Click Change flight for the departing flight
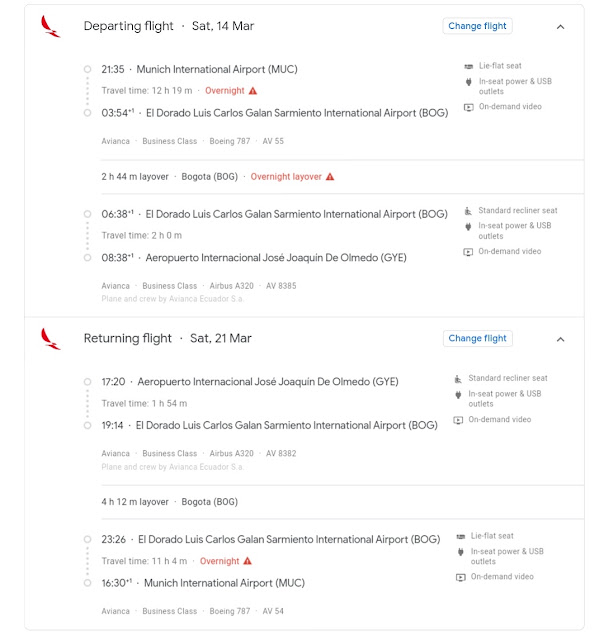 pyautogui.click(x=477, y=26)
